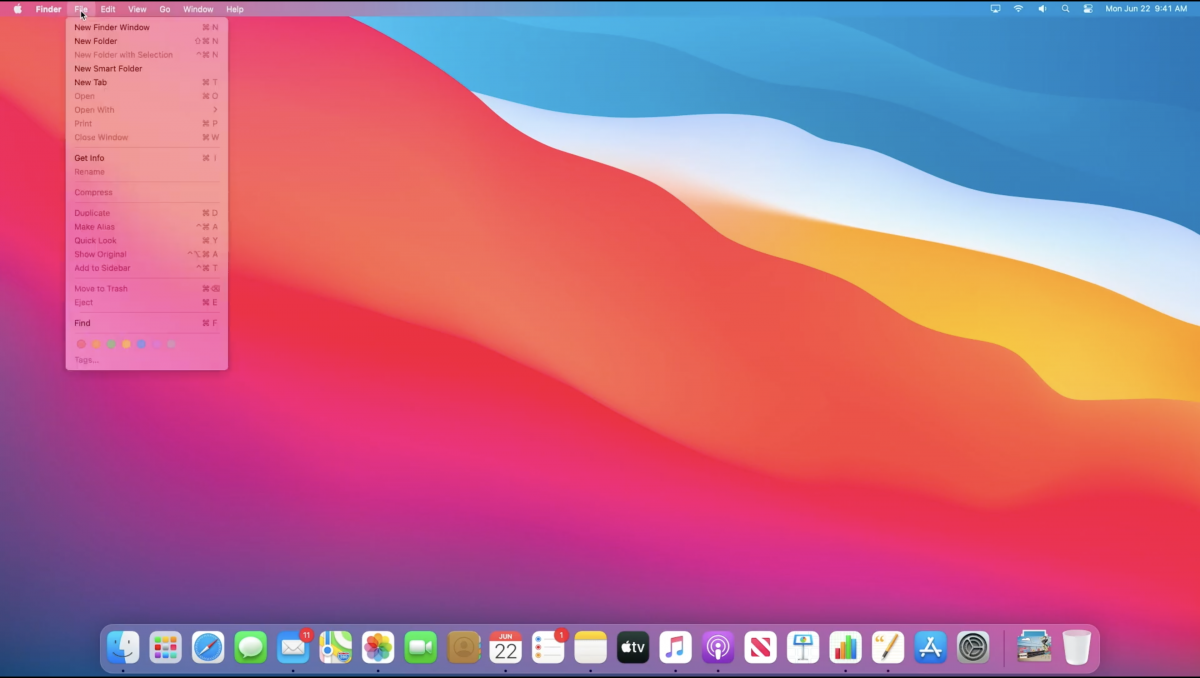Launch the Apple News app

tap(760, 648)
